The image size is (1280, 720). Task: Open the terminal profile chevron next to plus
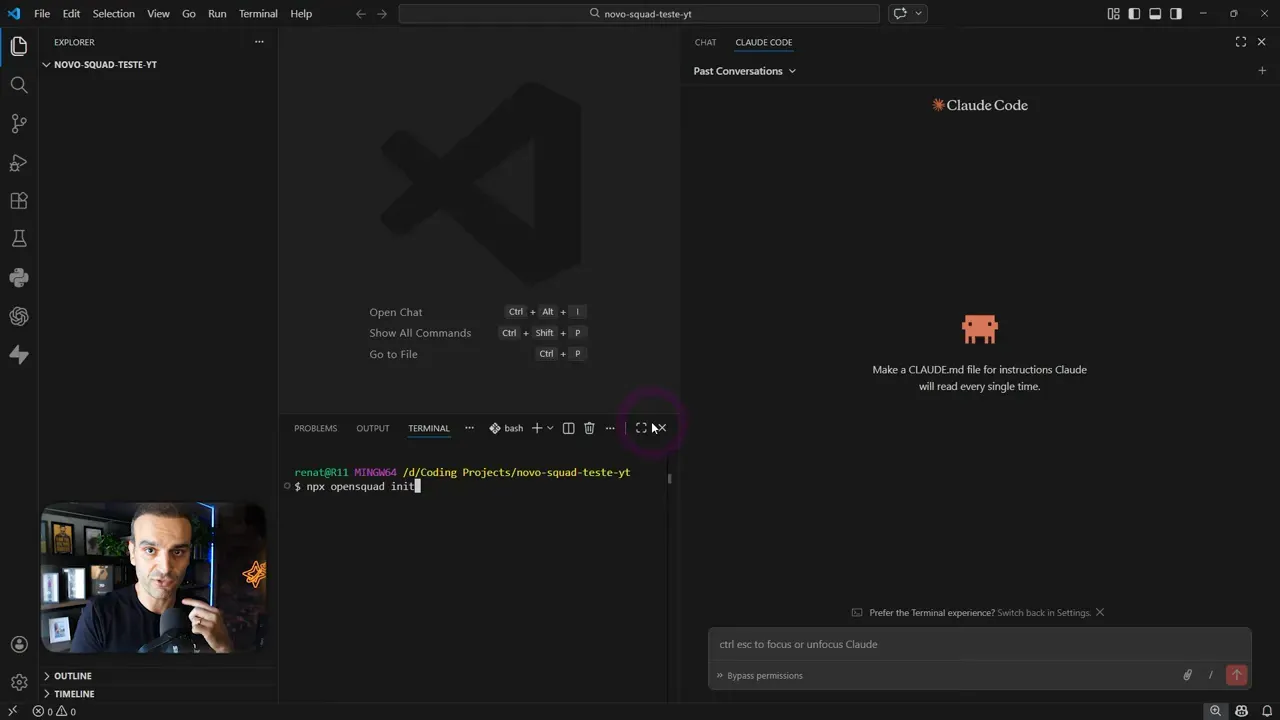point(550,427)
